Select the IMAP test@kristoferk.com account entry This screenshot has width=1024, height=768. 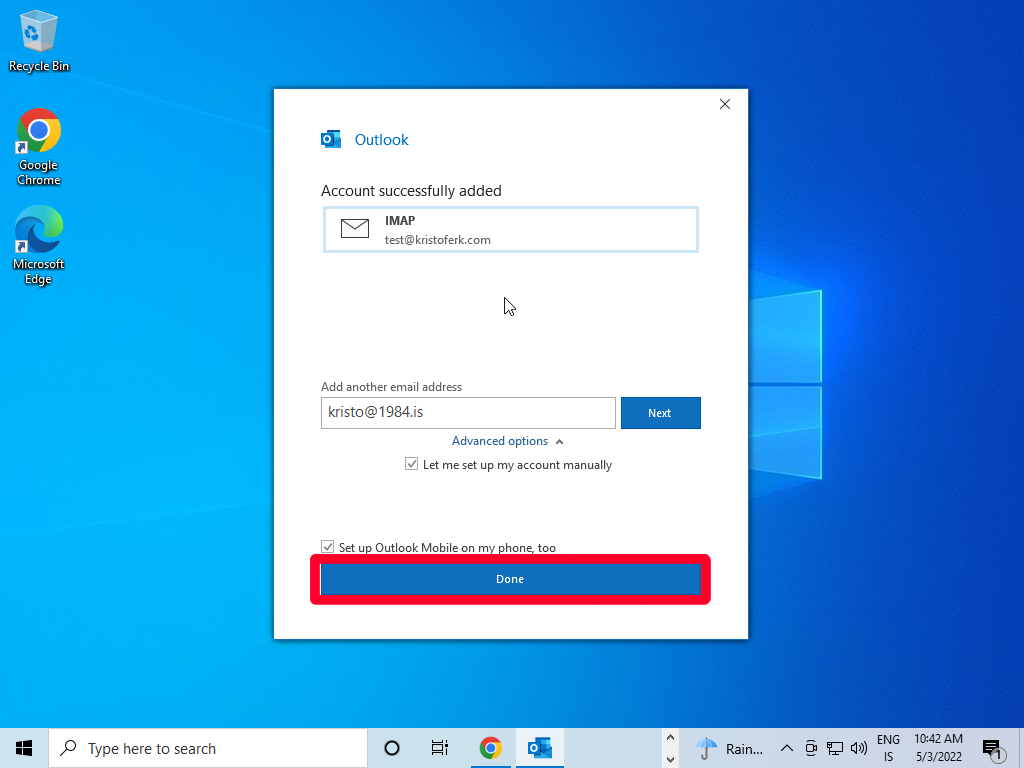click(x=510, y=230)
